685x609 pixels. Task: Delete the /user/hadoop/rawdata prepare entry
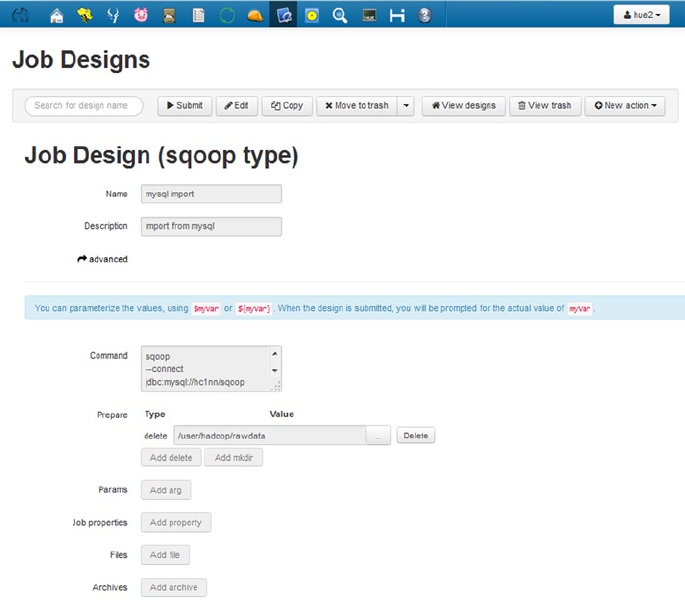416,436
